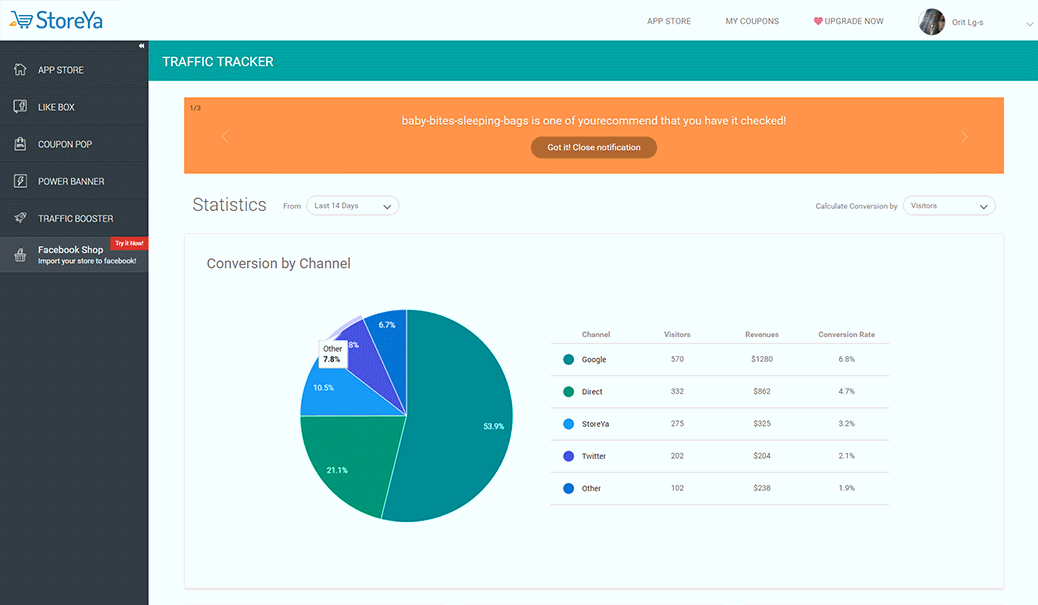Screen dimensions: 1038x605
Task: Click Other revenue value $238
Action: 762,488
